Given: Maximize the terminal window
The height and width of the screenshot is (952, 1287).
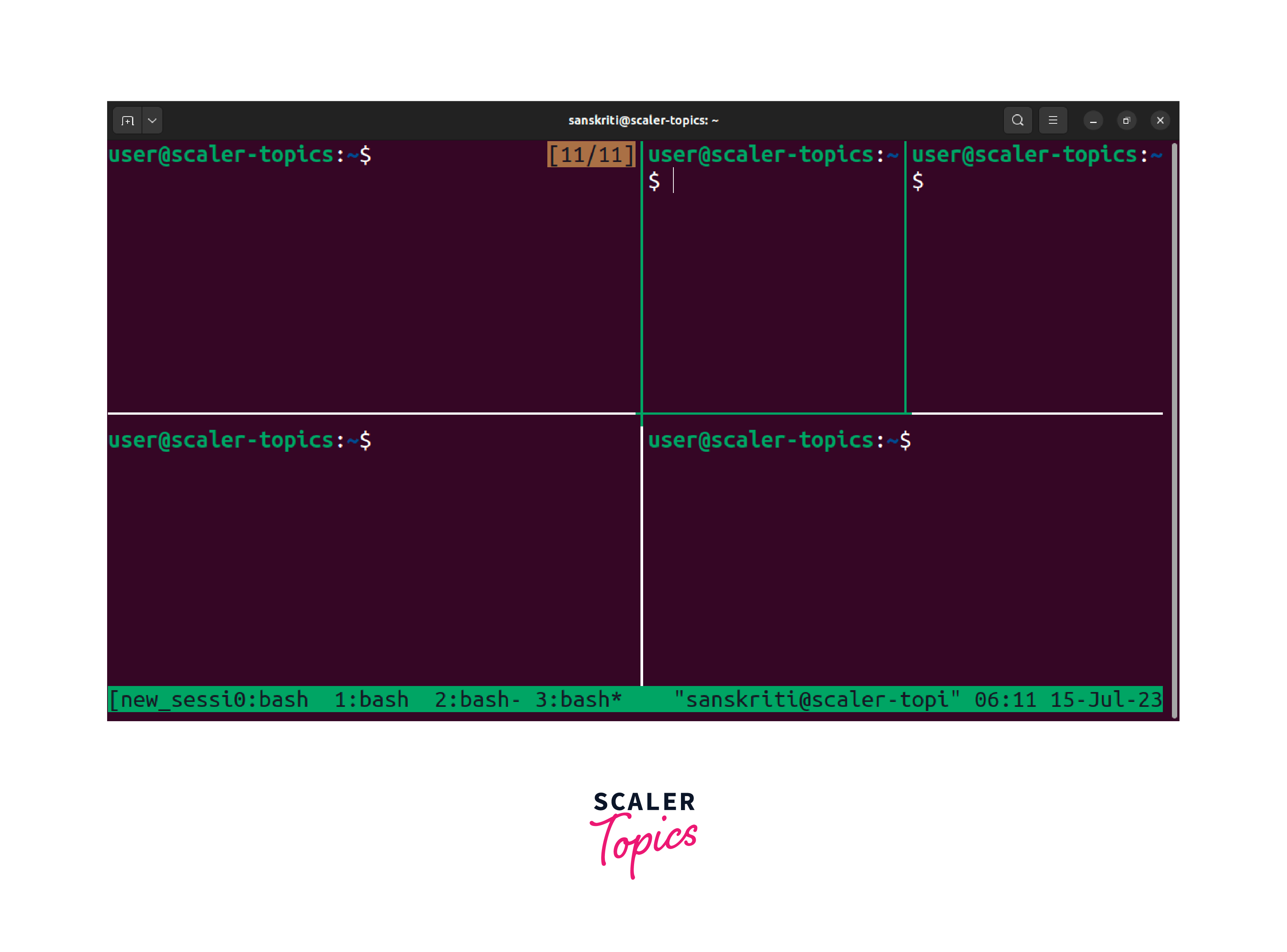Looking at the screenshot, I should tap(1126, 120).
